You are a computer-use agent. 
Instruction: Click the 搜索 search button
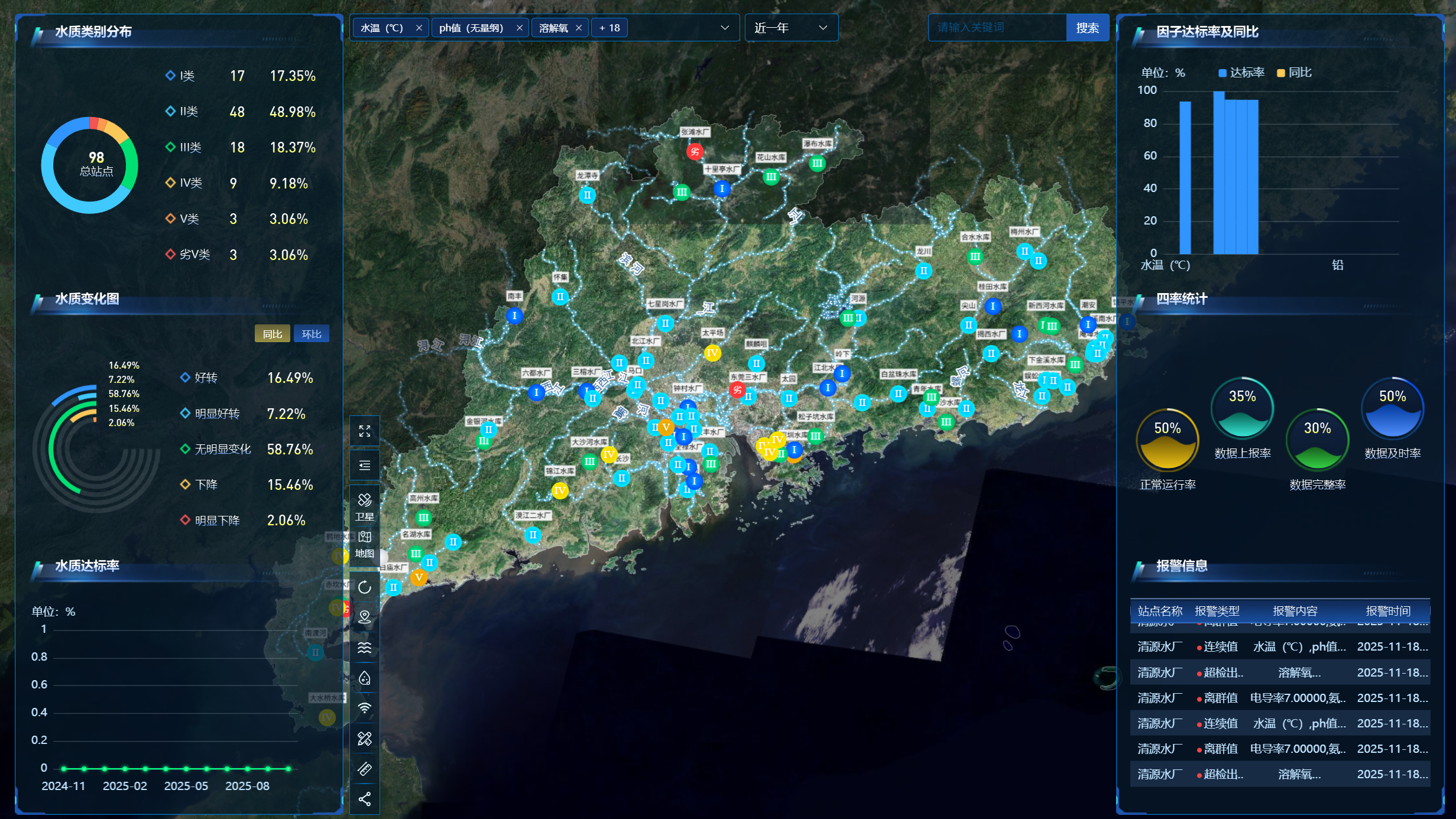(1087, 28)
